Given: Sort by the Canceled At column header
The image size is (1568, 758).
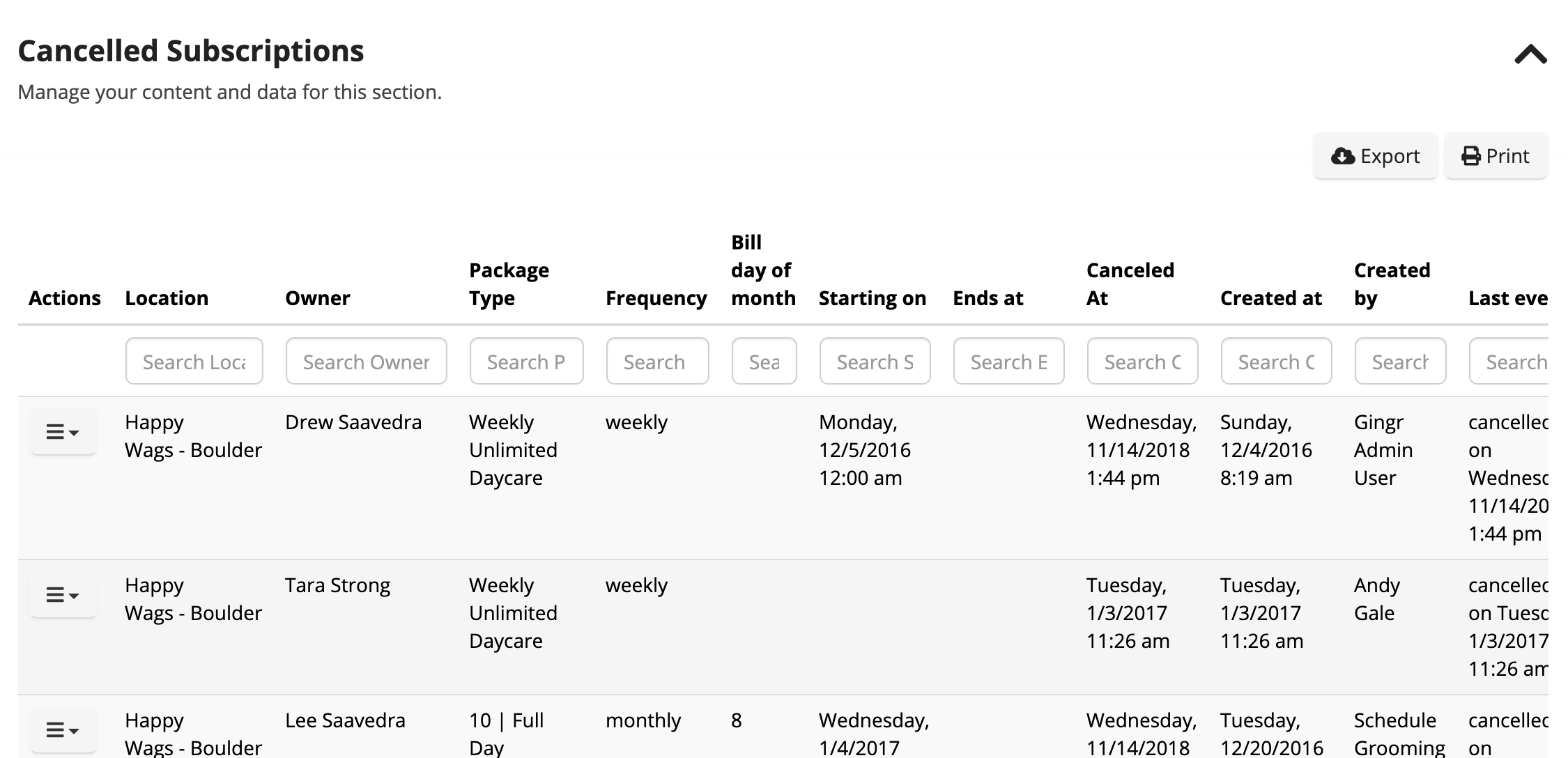Looking at the screenshot, I should click(x=1129, y=284).
